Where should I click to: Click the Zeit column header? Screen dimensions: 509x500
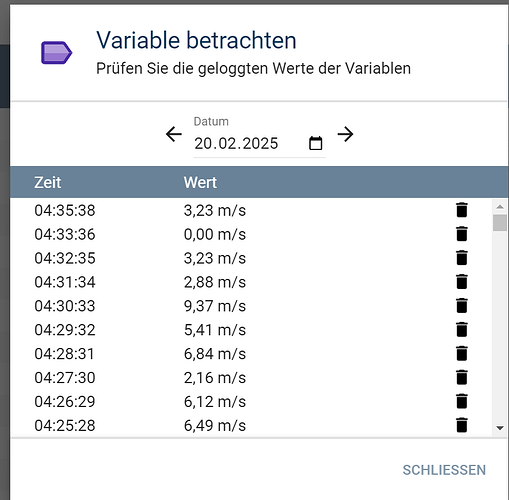pyautogui.click(x=47, y=183)
